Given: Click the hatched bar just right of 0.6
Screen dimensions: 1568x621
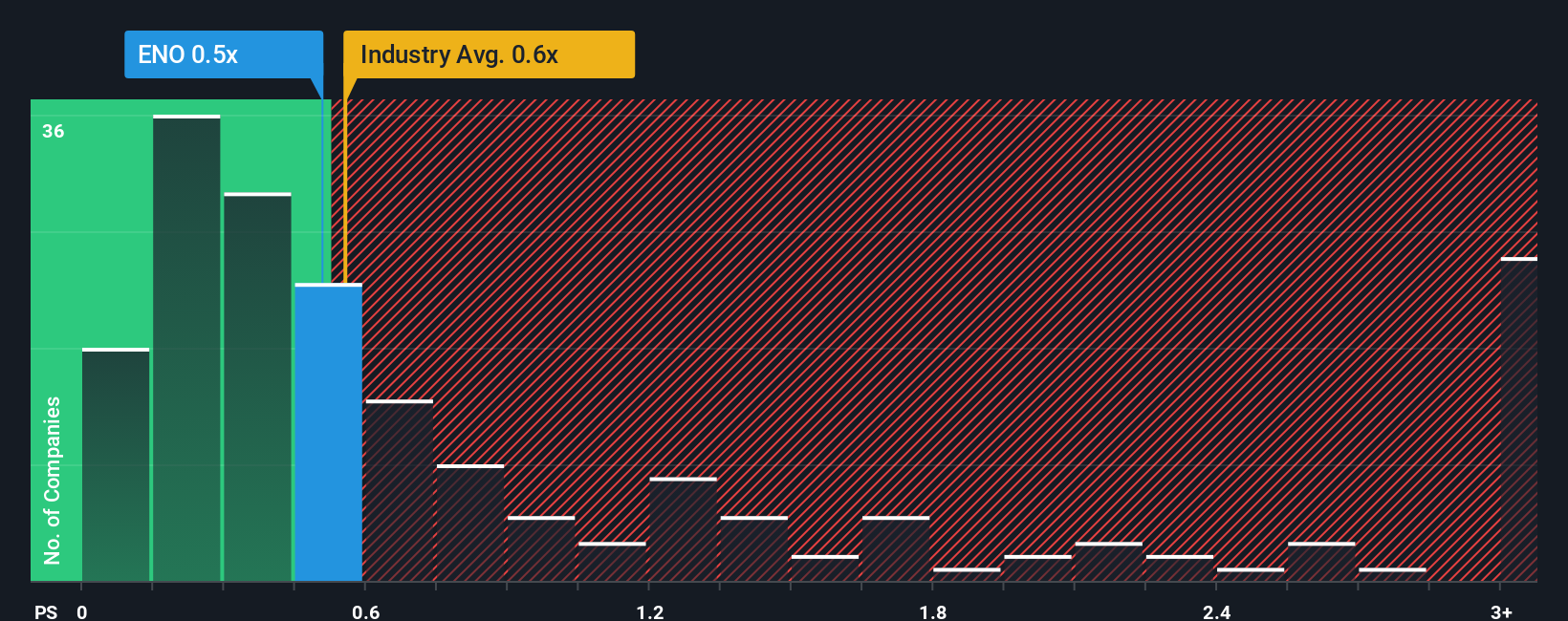Looking at the screenshot, I should click(x=400, y=491).
